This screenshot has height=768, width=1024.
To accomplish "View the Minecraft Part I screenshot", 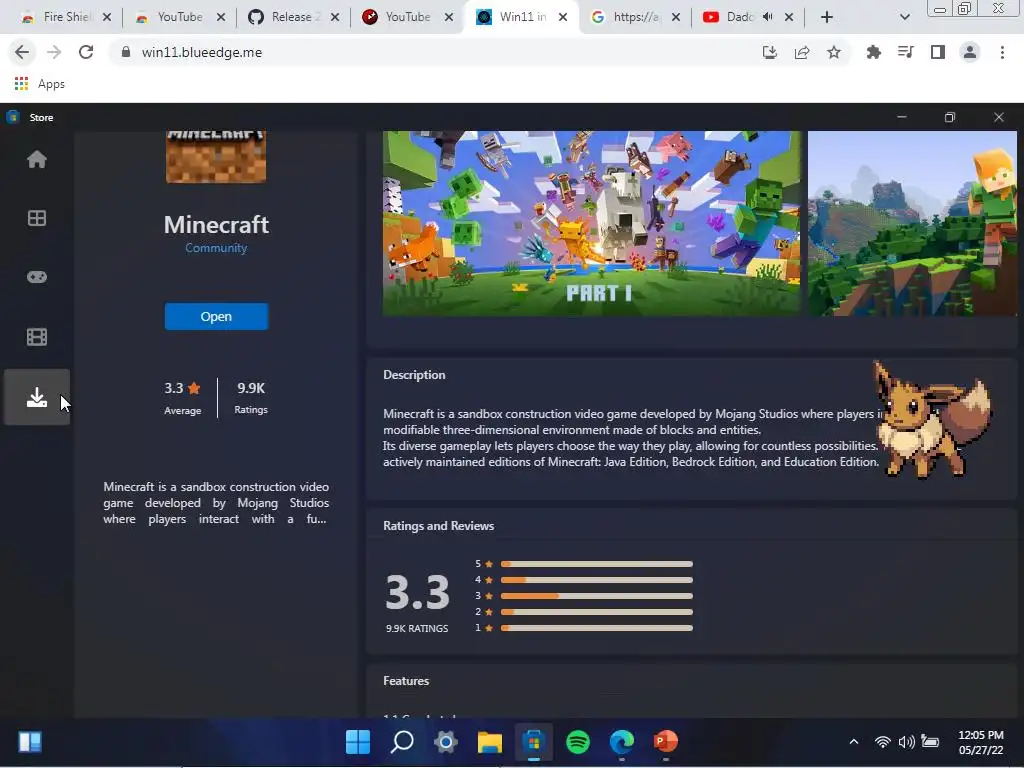I will coord(591,223).
